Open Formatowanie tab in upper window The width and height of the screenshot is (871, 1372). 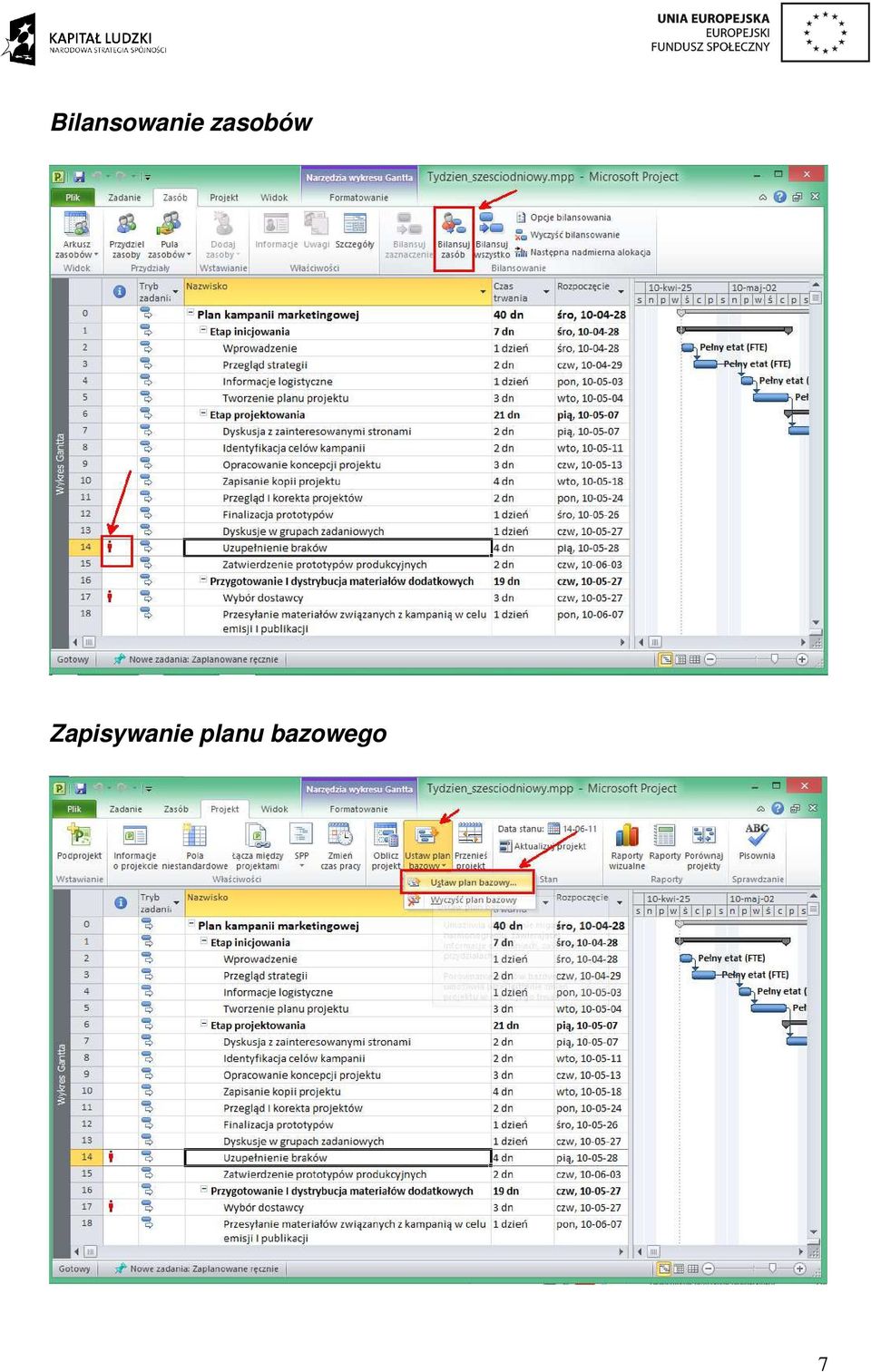click(358, 197)
